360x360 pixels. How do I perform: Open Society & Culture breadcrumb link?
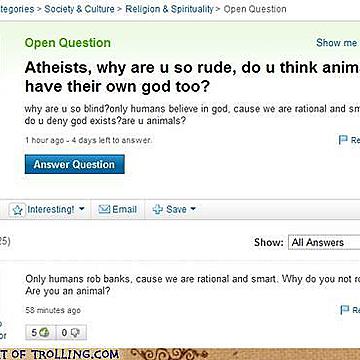click(79, 9)
